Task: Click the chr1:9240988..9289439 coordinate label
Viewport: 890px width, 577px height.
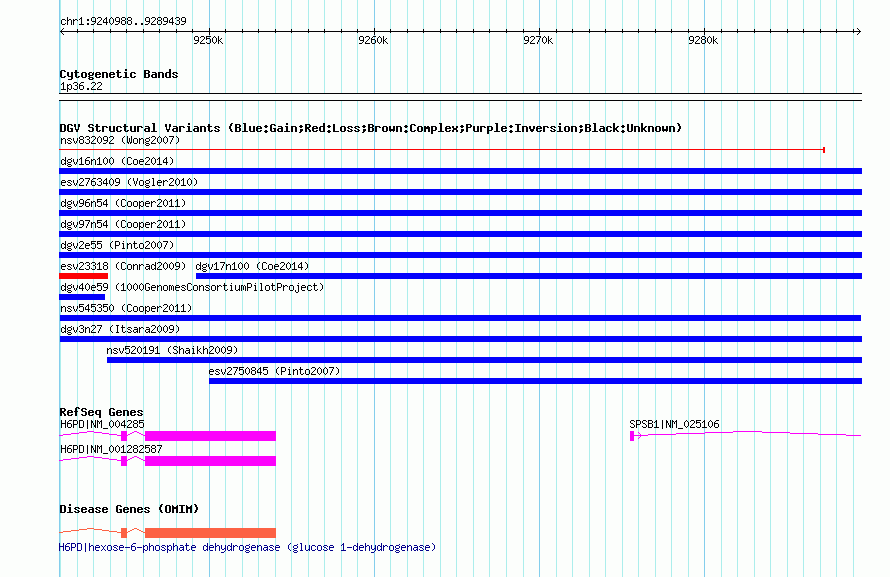Action: point(123,21)
